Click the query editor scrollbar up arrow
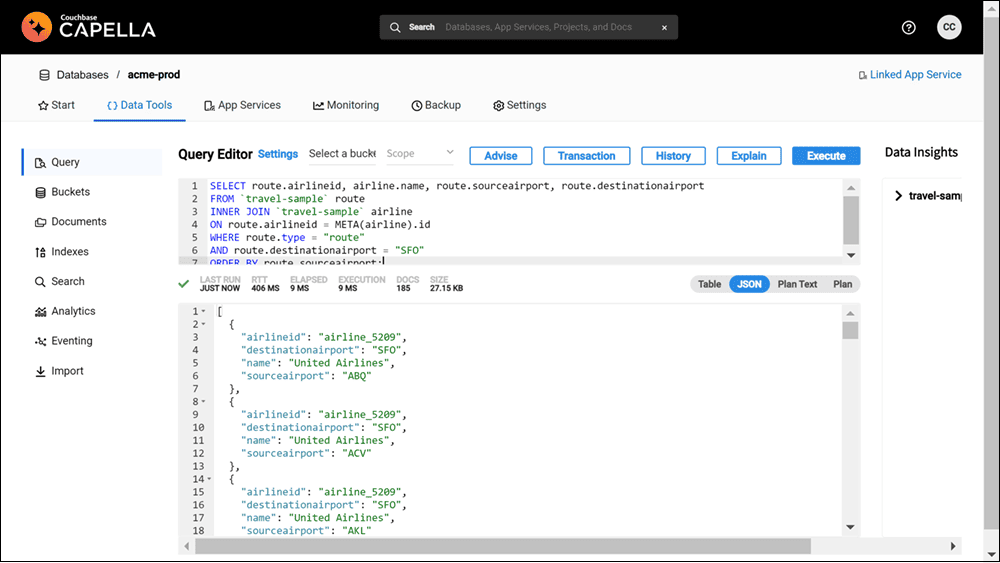Screen dimensions: 1000x563 pos(851,188)
